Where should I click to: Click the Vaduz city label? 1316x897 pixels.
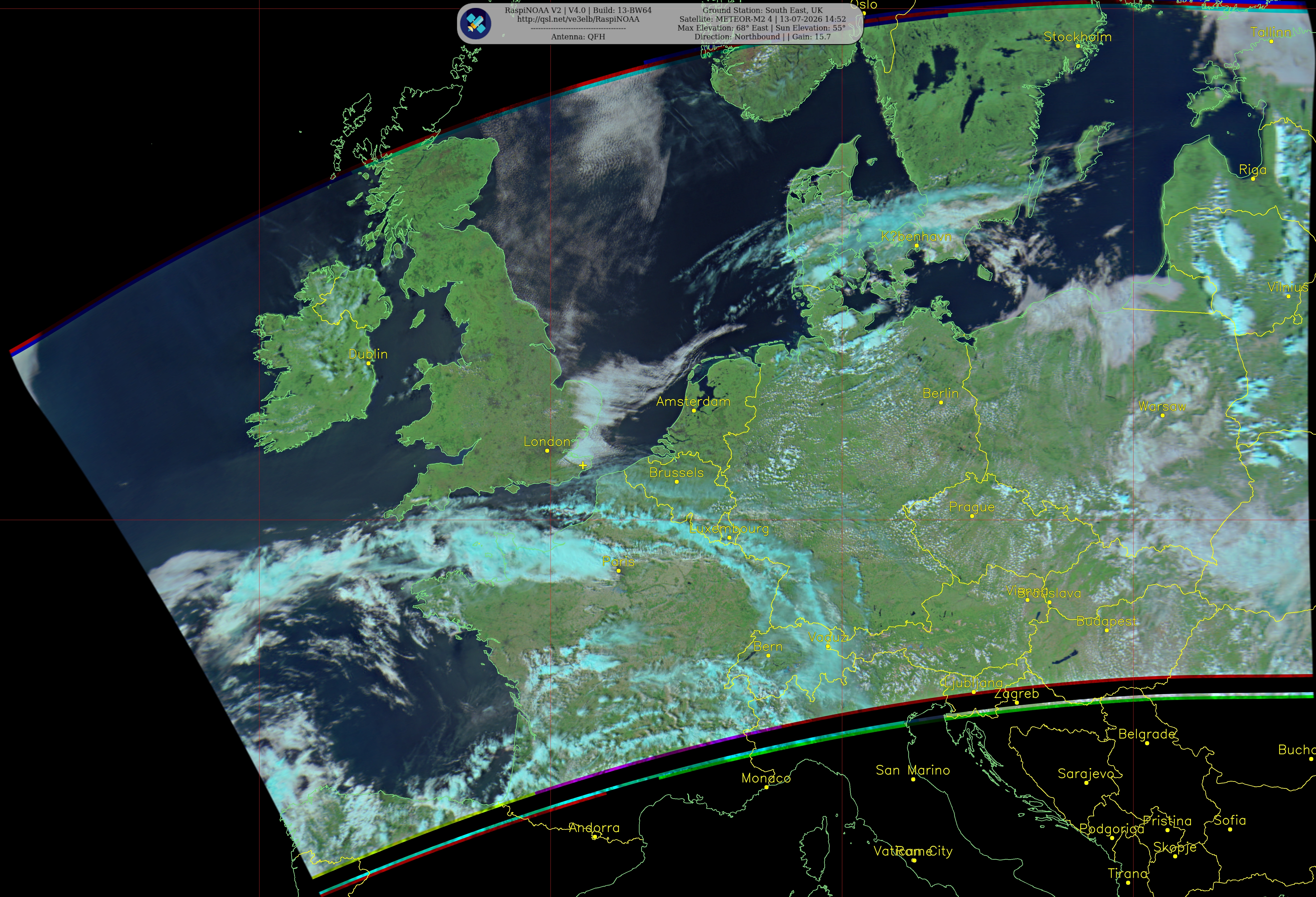(x=827, y=637)
